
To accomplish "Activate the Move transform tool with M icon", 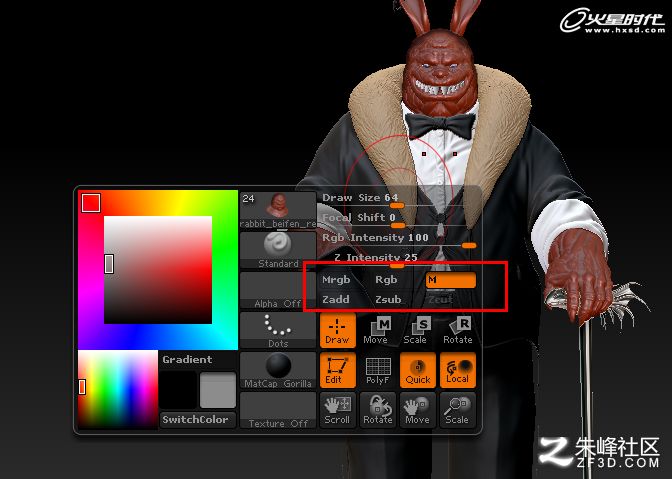I will tap(378, 330).
